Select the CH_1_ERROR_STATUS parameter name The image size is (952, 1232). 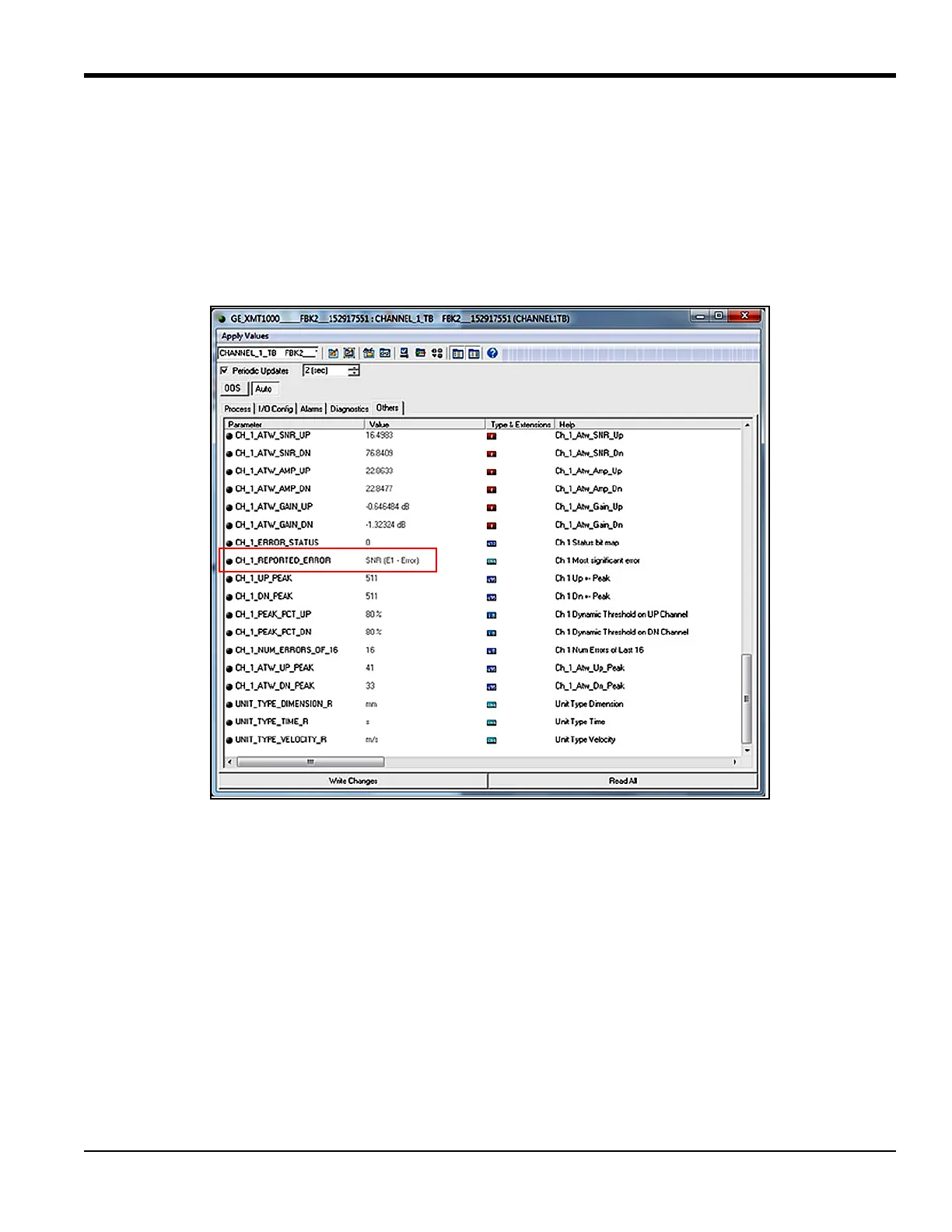point(277,543)
